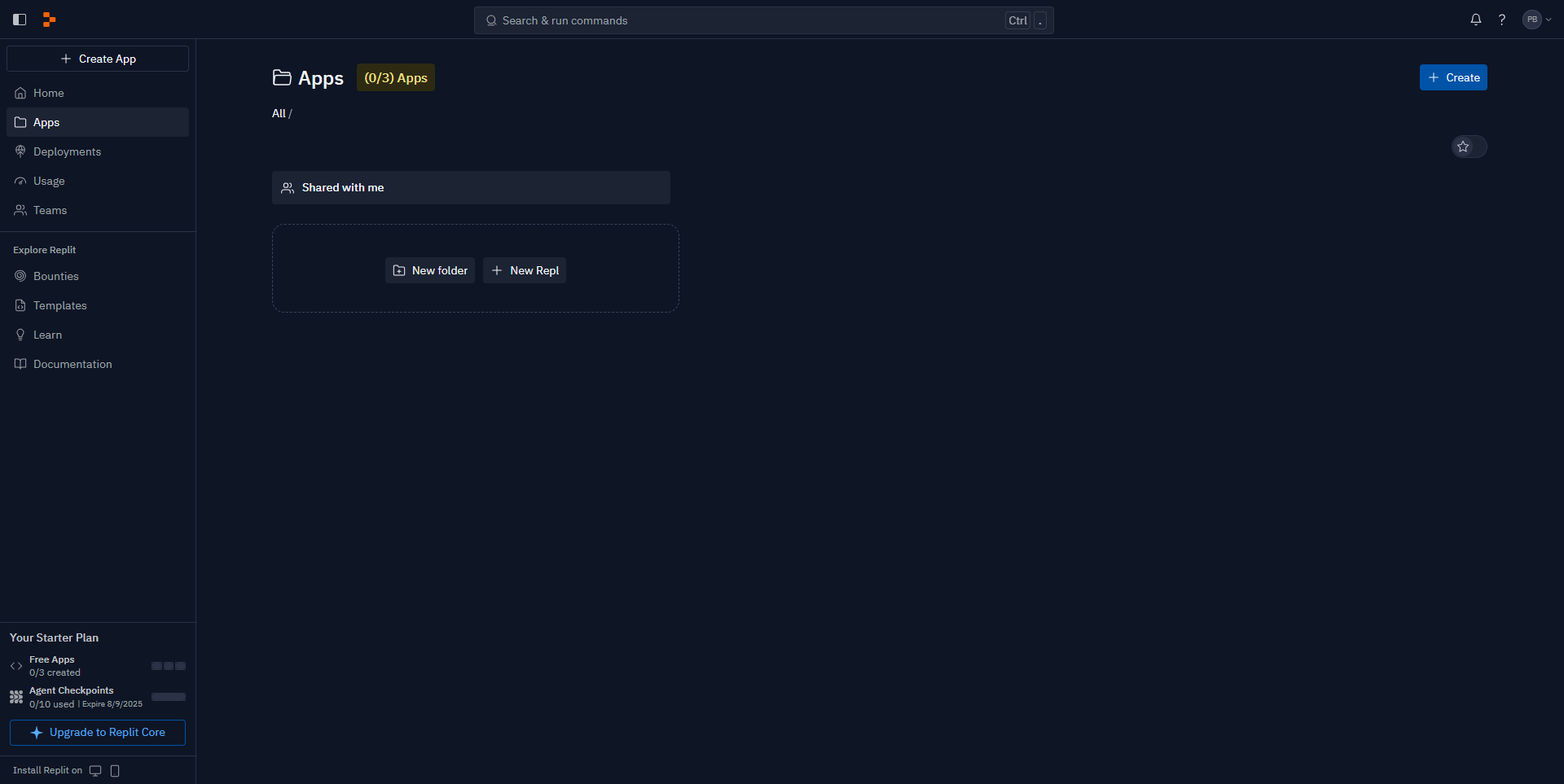1564x784 pixels.
Task: Click the Search & run commands field
Action: (x=763, y=20)
